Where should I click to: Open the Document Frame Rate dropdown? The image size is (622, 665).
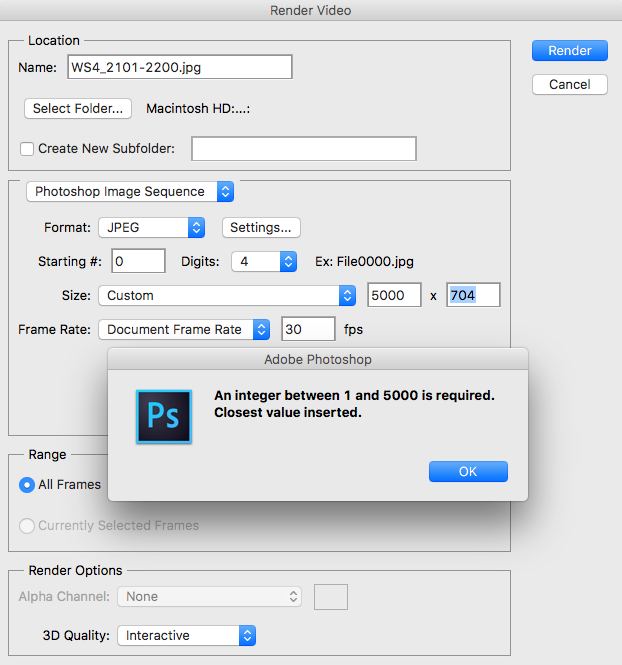(184, 329)
